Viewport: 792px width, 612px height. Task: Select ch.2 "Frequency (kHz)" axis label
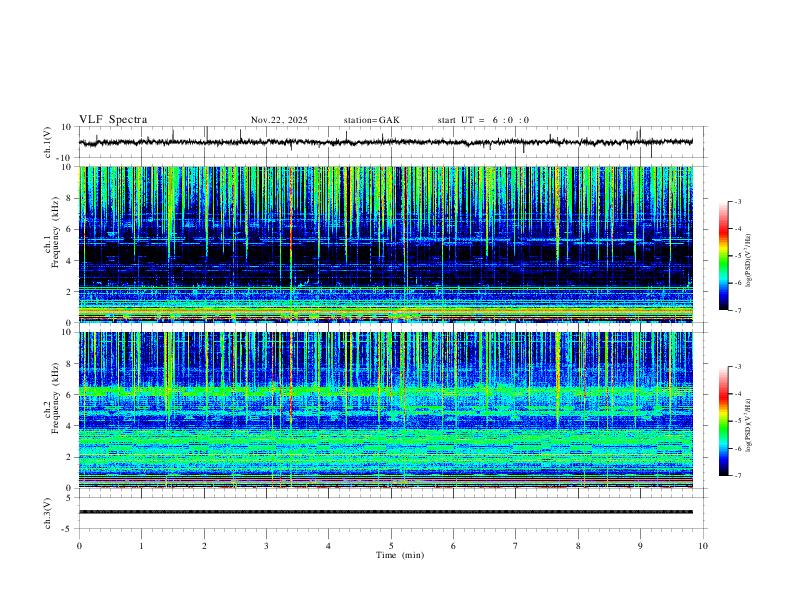point(55,397)
